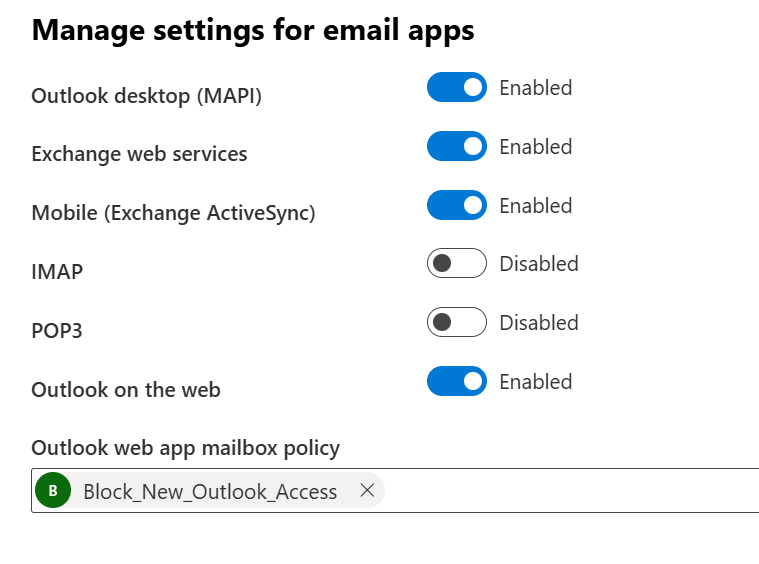This screenshot has width=759, height=564.
Task: Click the "Outlook on the web" label
Action: [126, 390]
